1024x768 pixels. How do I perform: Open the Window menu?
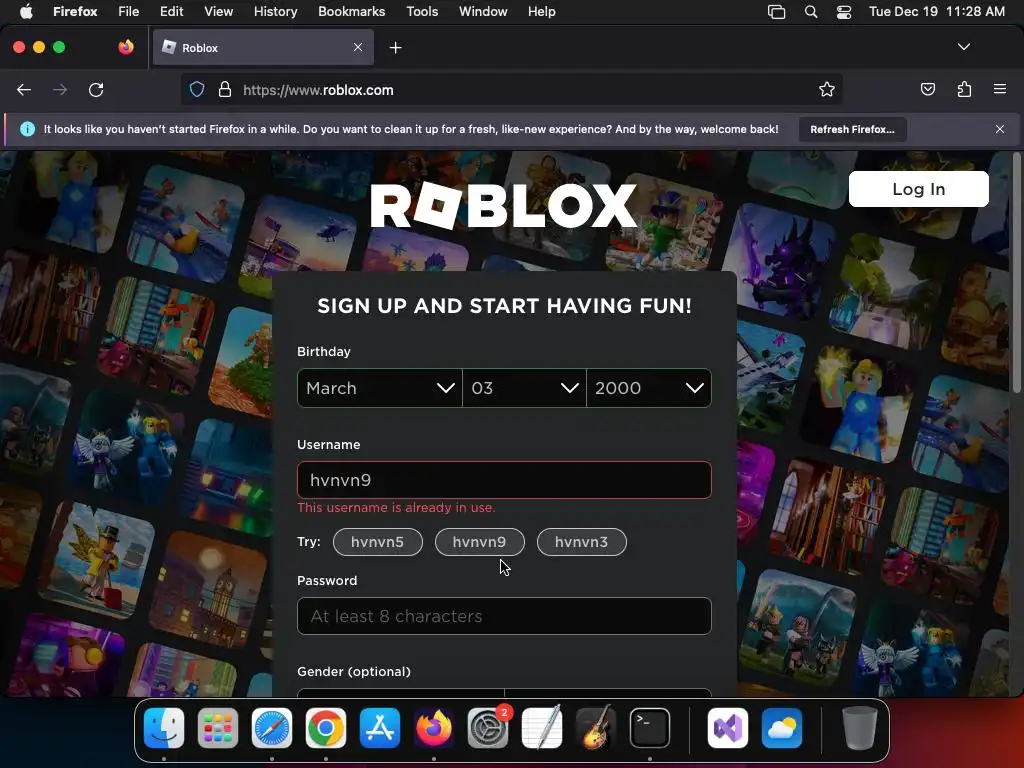tap(483, 11)
